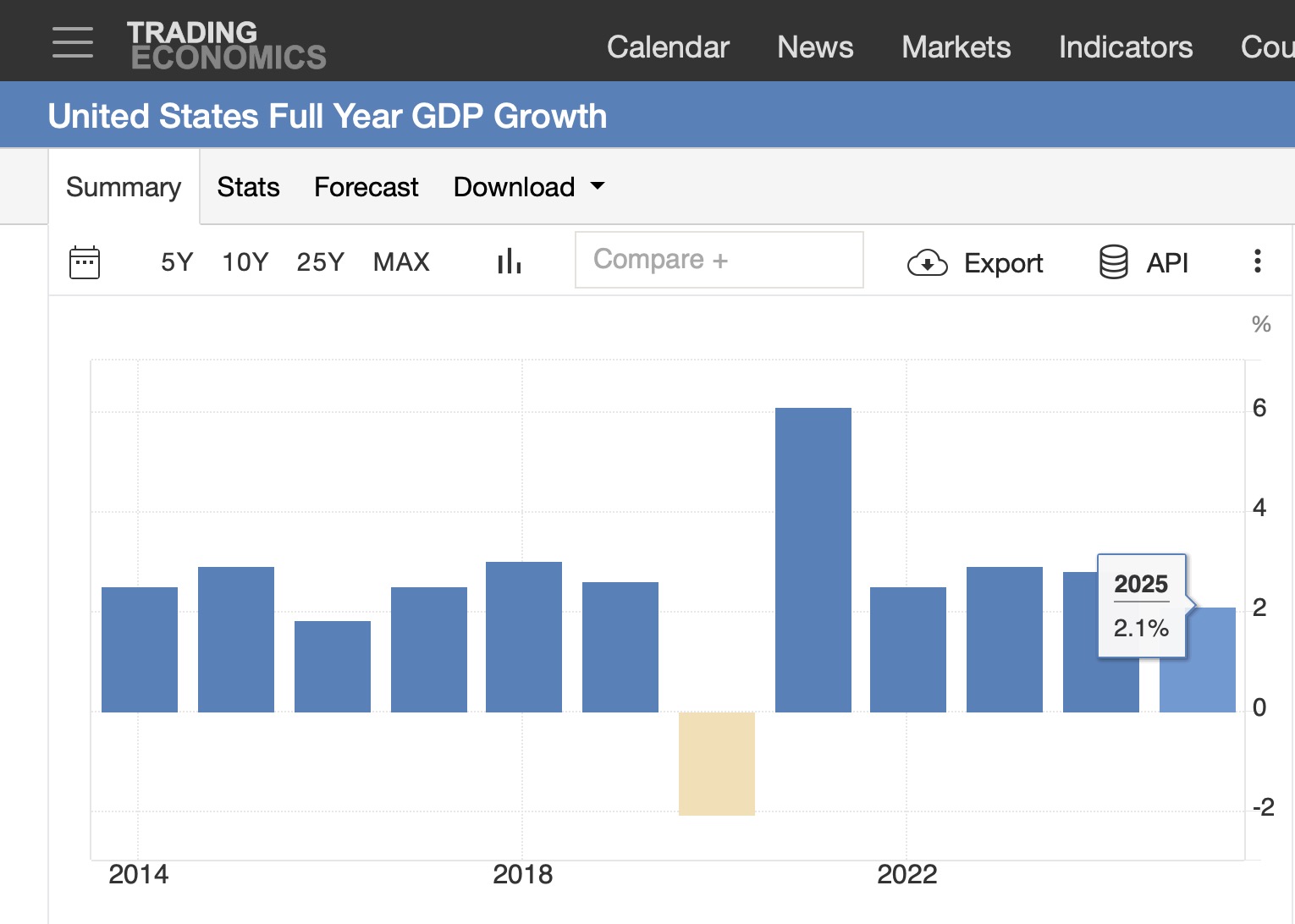Select the Summary tab
This screenshot has height=924, width=1295.
(x=124, y=187)
